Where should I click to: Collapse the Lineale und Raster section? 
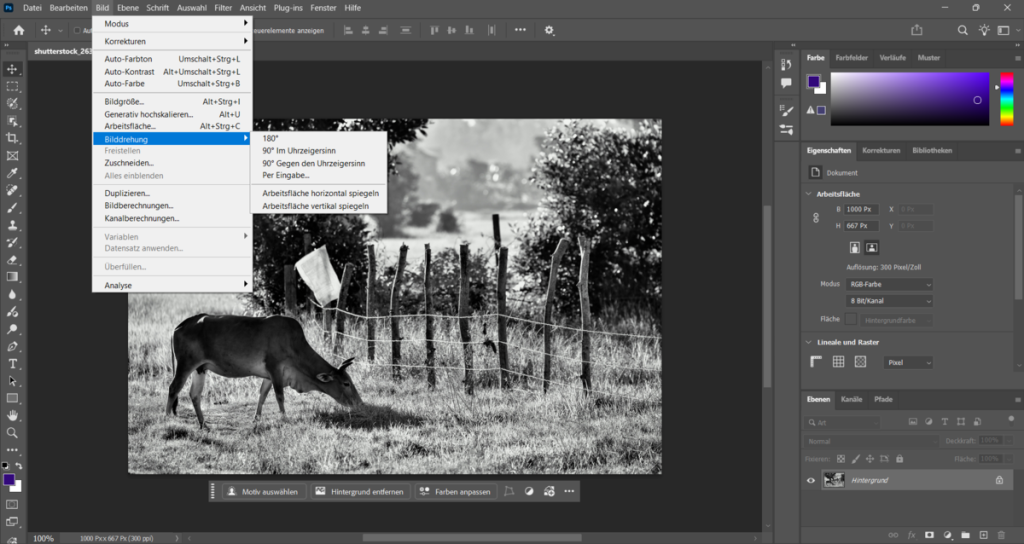808,342
